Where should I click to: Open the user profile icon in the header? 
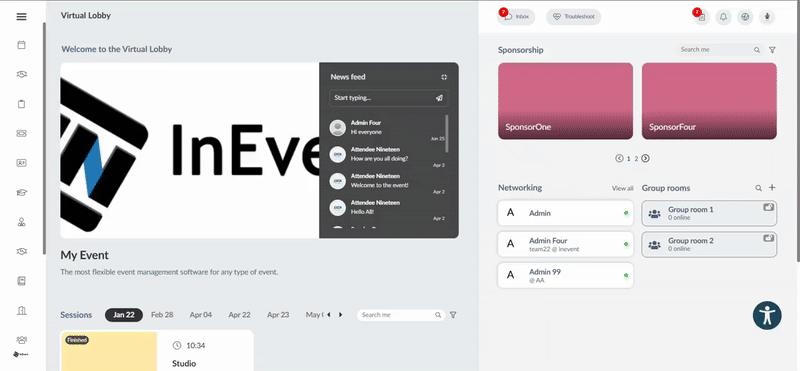767,17
